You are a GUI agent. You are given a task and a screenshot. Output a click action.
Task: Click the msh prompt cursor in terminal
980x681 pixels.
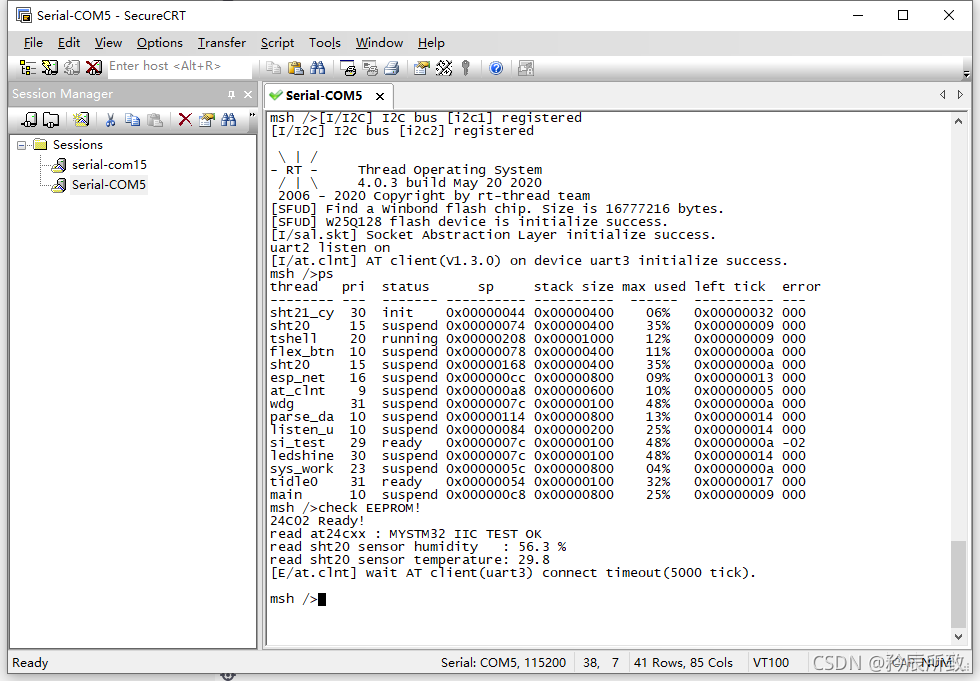coord(322,599)
